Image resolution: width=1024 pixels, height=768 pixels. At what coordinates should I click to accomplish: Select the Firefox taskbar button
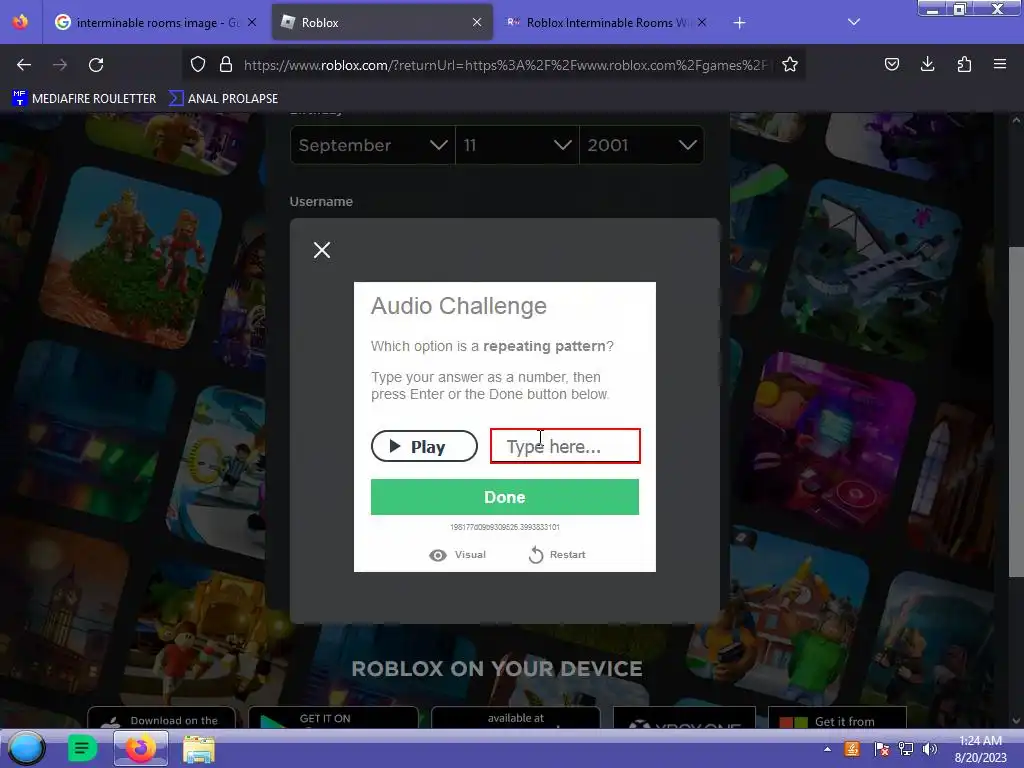click(x=141, y=748)
